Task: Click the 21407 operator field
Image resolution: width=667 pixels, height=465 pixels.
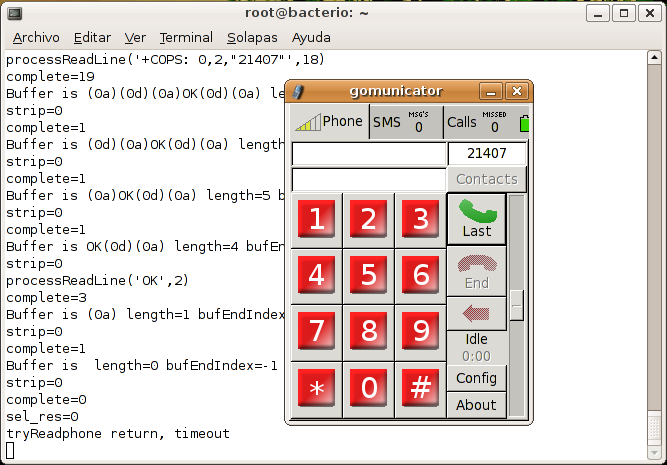Action: tap(487, 154)
